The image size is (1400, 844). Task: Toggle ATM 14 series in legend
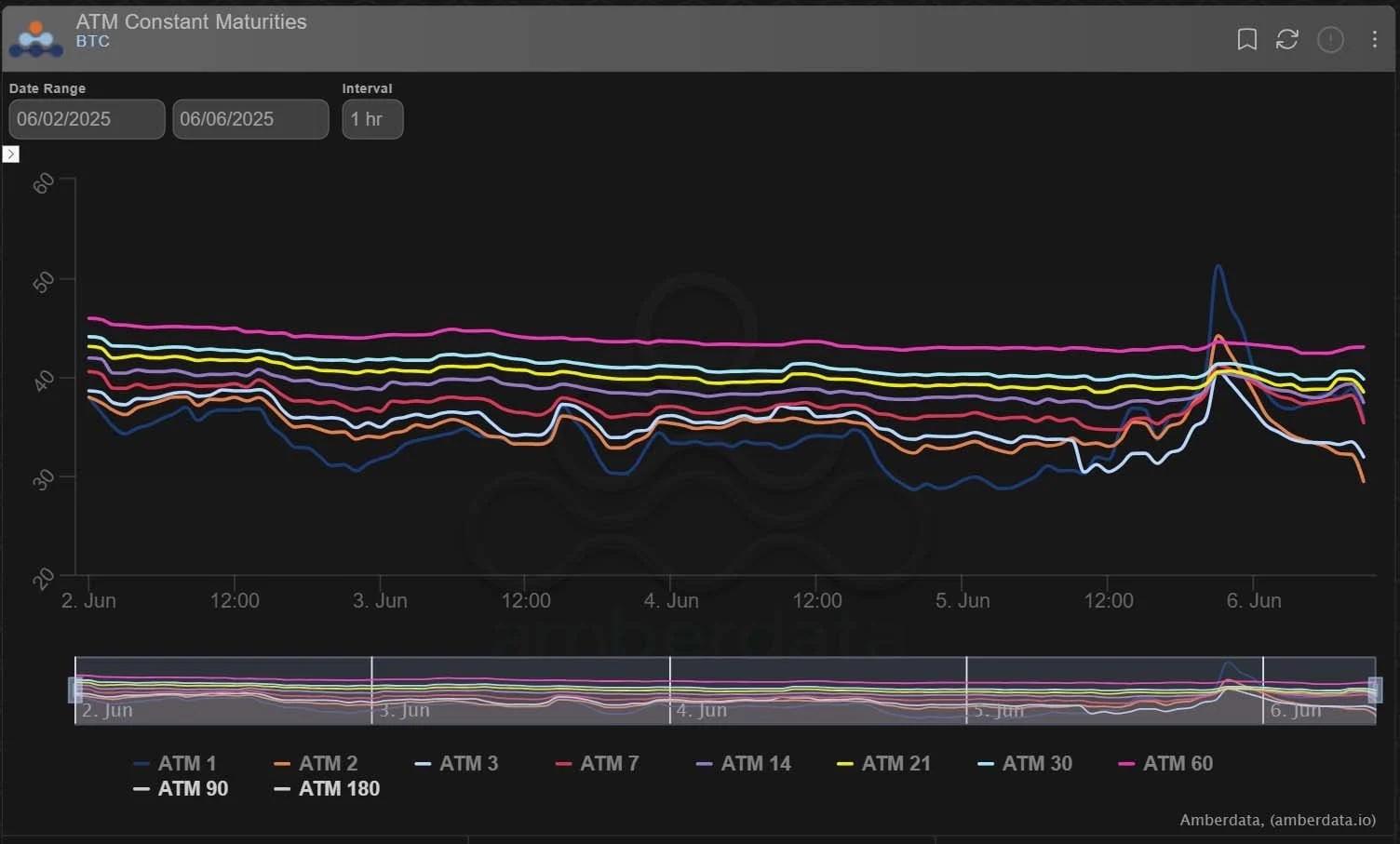tap(744, 763)
